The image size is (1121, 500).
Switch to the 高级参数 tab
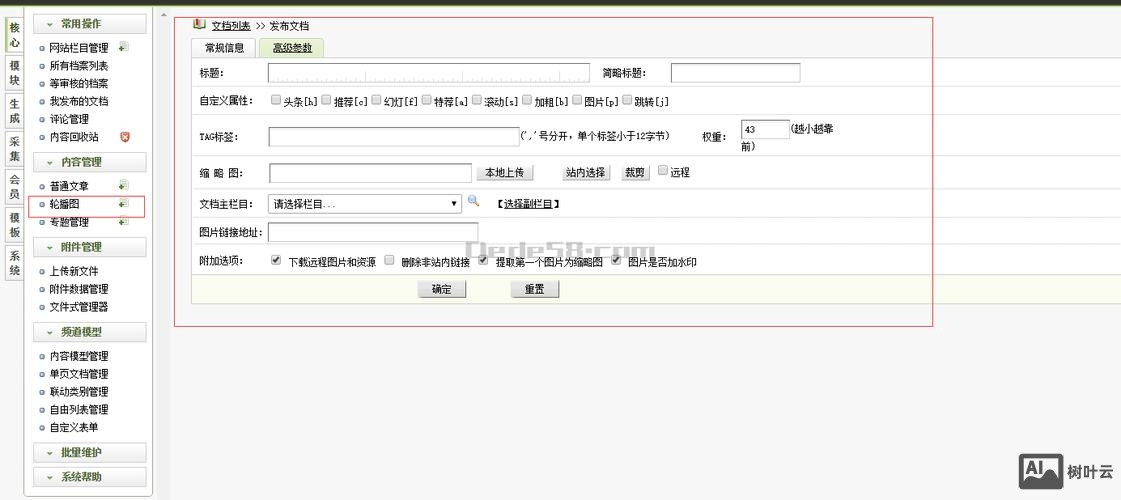[x=292, y=48]
